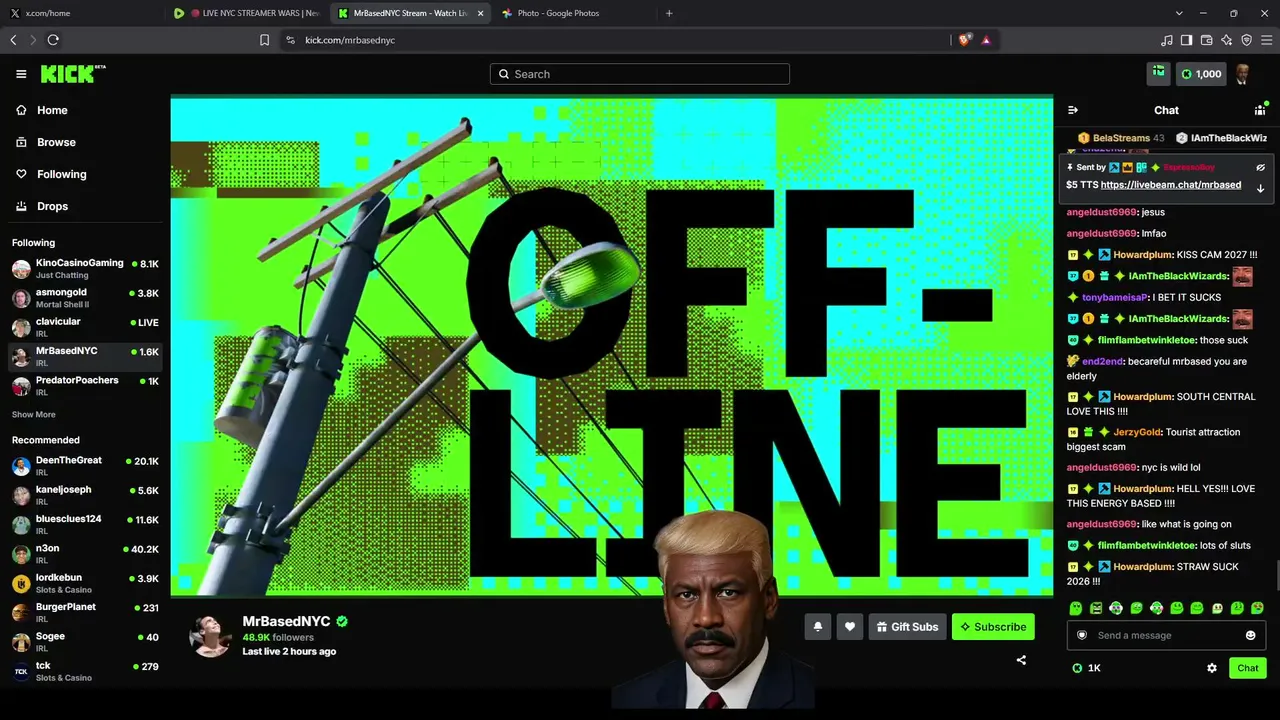Image resolution: width=1280 pixels, height=720 pixels.
Task: Open Sogee recommended channel
Action: [x=85, y=642]
